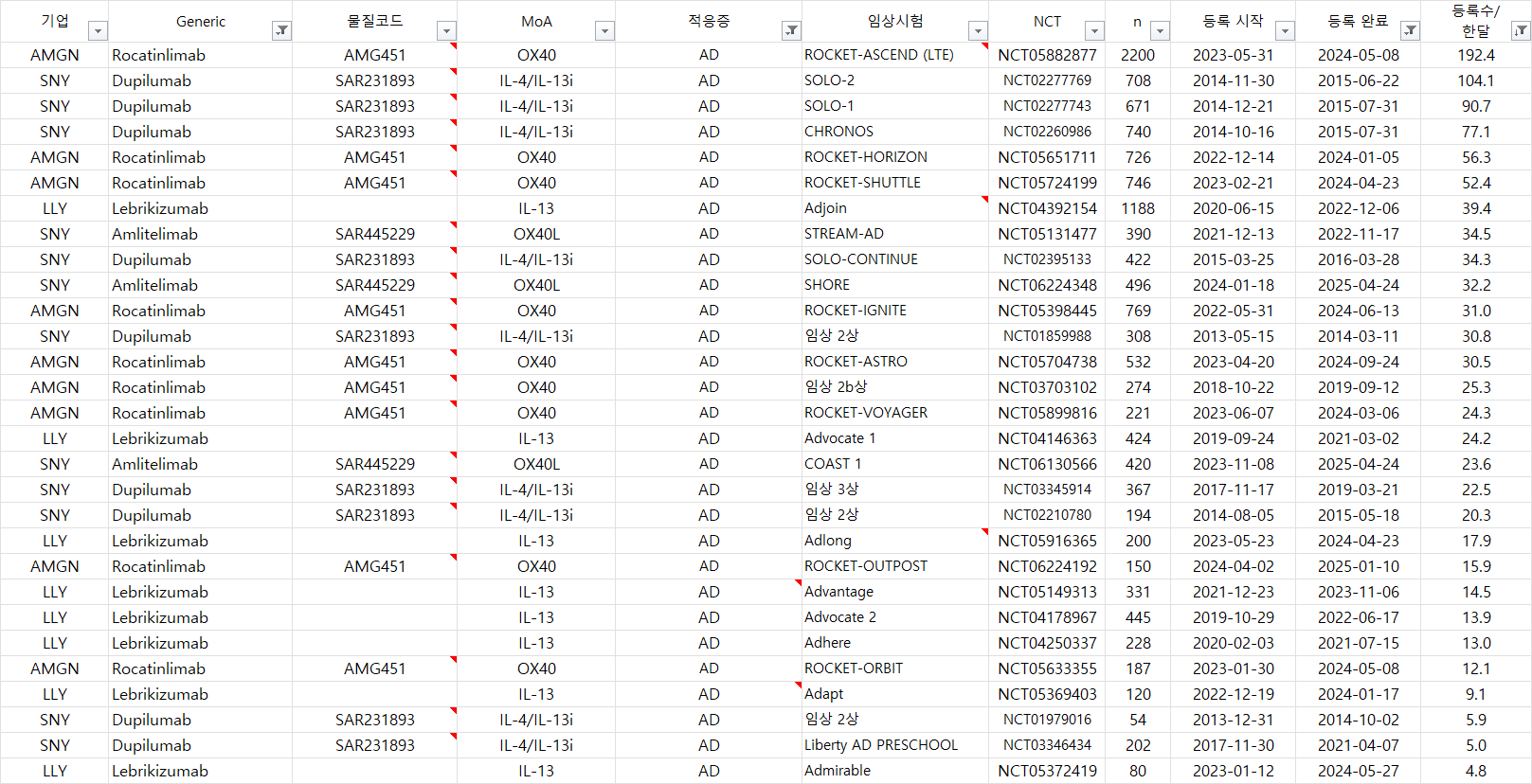Select the ROCKET-IGNITE cell
The image size is (1532, 784).
tap(895, 311)
